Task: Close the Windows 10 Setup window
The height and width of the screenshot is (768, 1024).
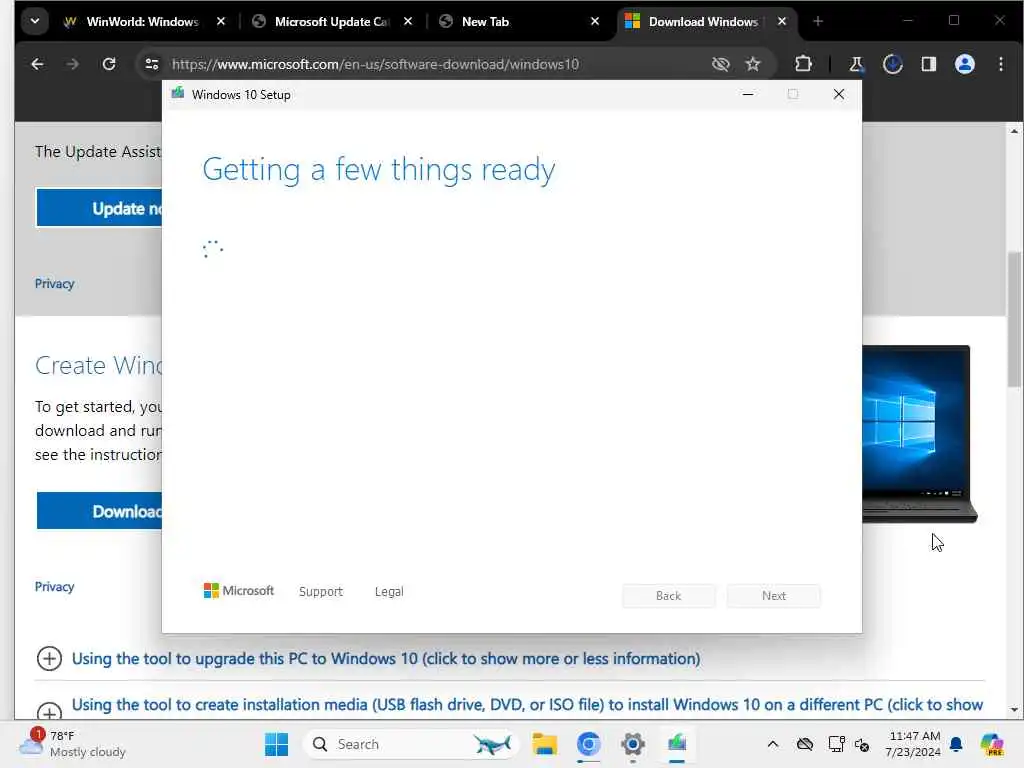Action: (839, 95)
